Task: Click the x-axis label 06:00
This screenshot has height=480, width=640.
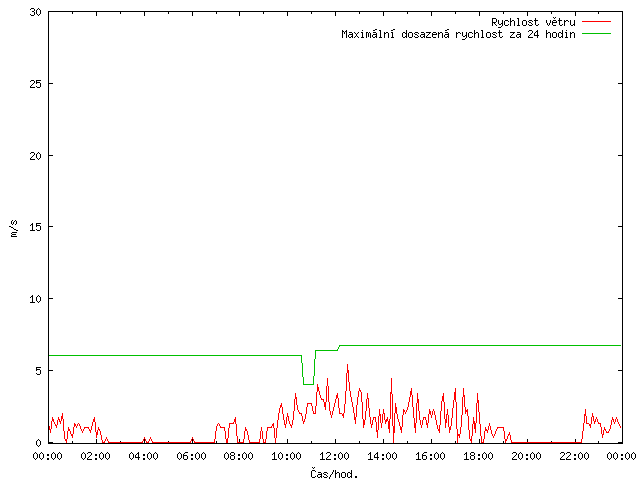Action: [191, 456]
